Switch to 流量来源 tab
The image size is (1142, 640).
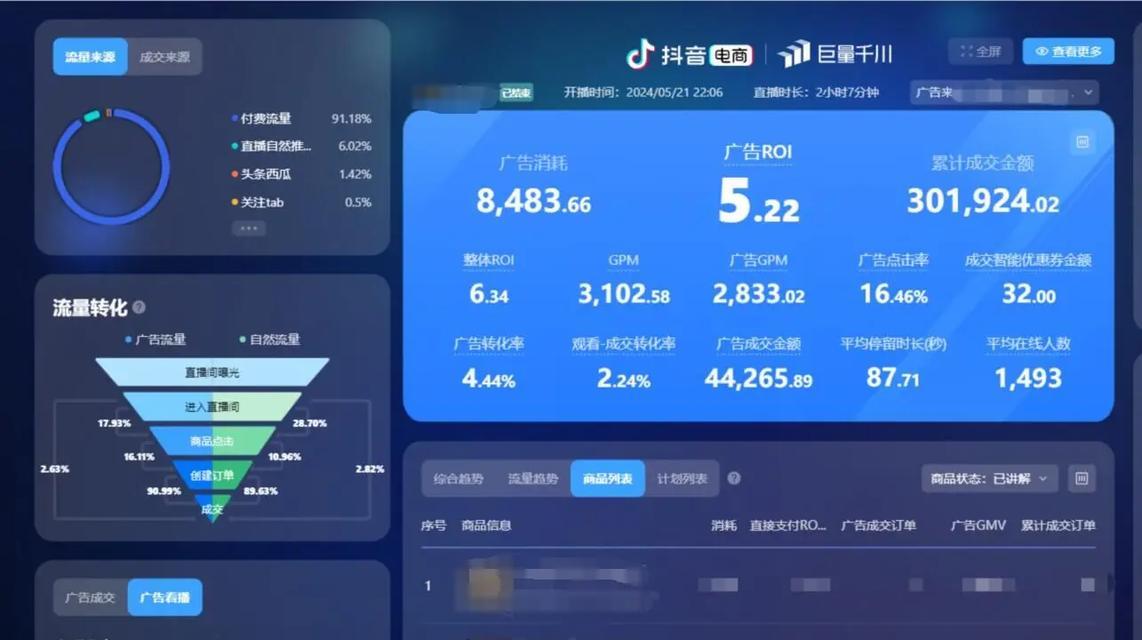point(90,57)
